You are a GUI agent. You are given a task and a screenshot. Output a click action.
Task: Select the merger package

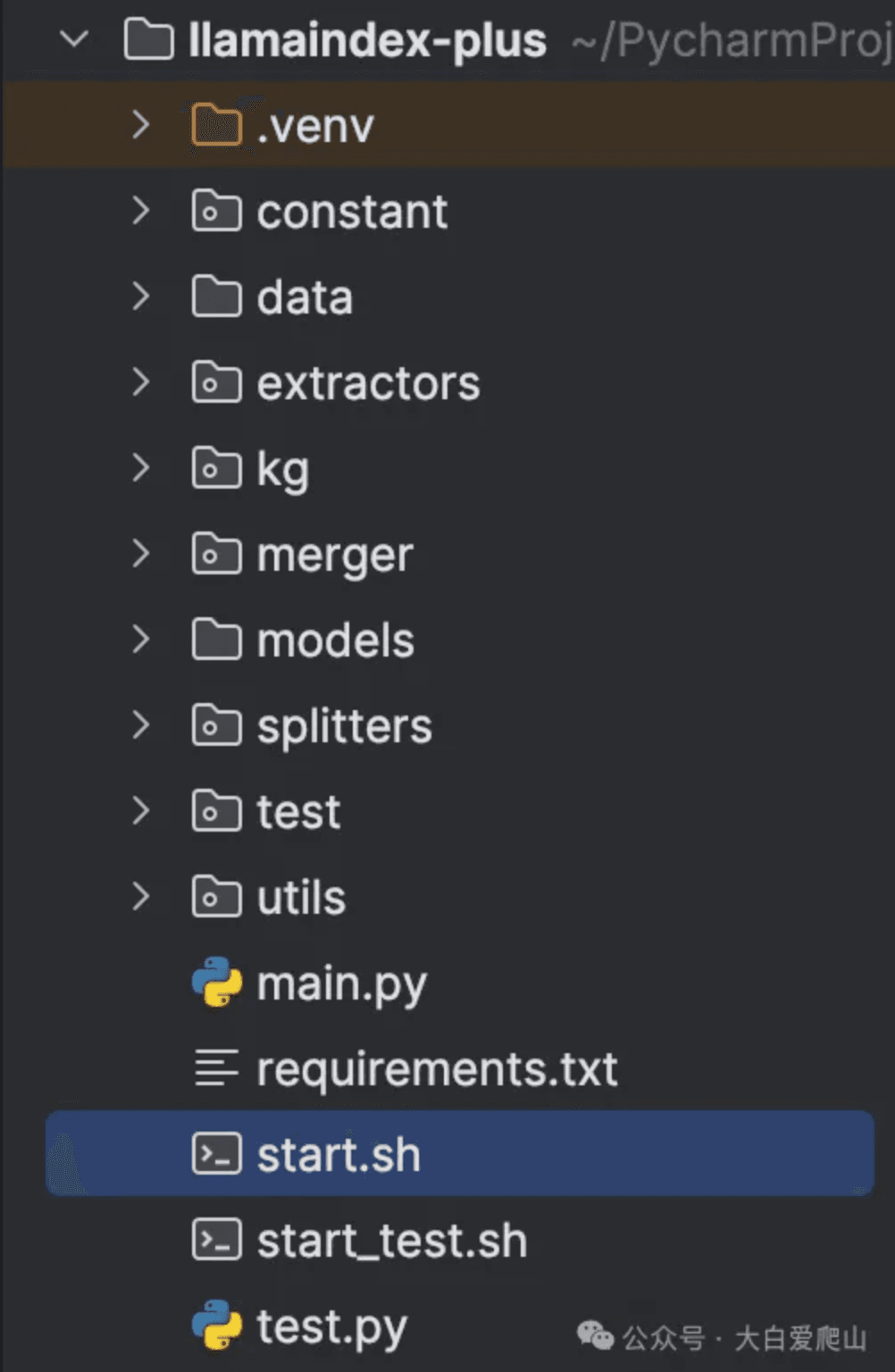[x=334, y=554]
